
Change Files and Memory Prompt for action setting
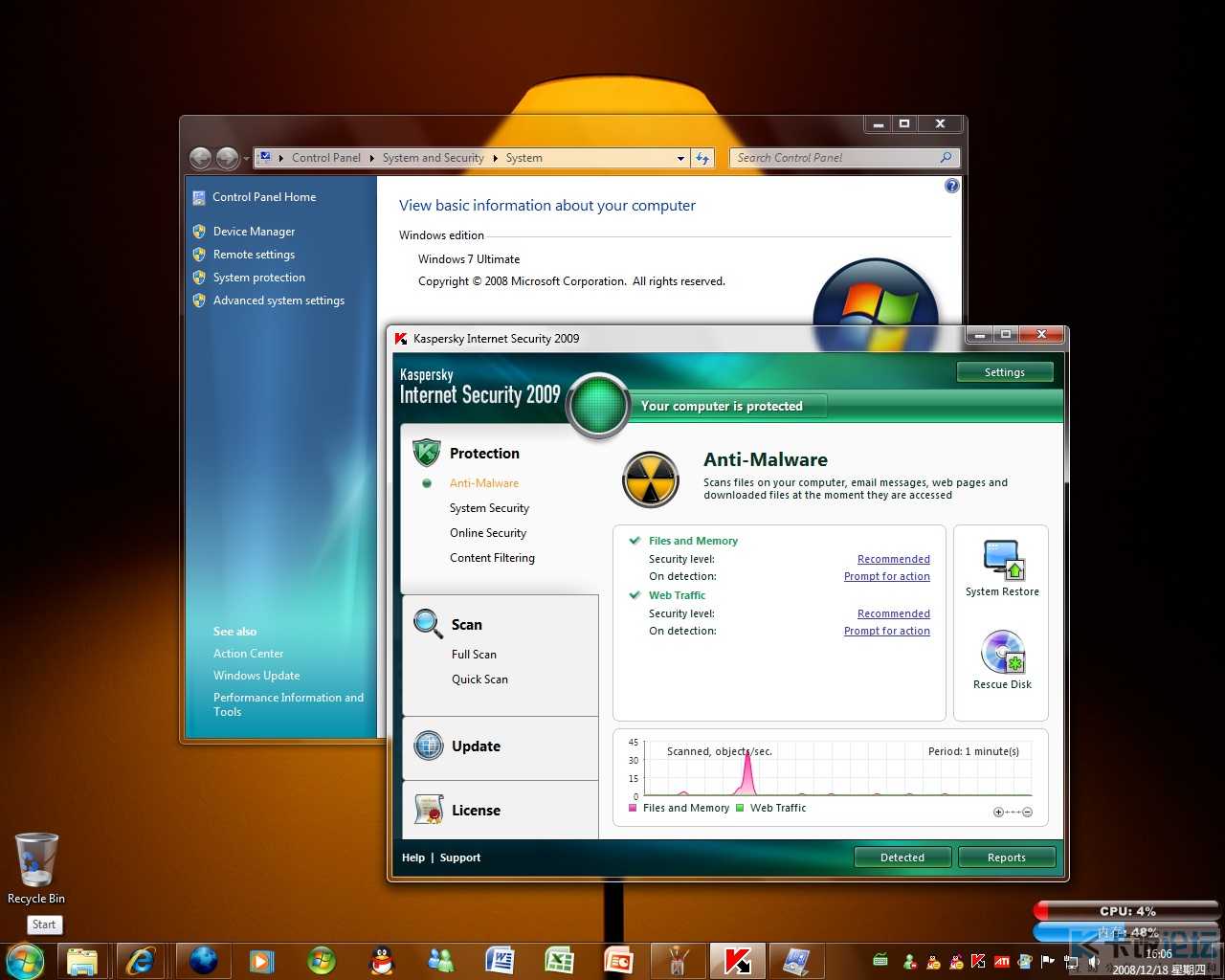[887, 576]
